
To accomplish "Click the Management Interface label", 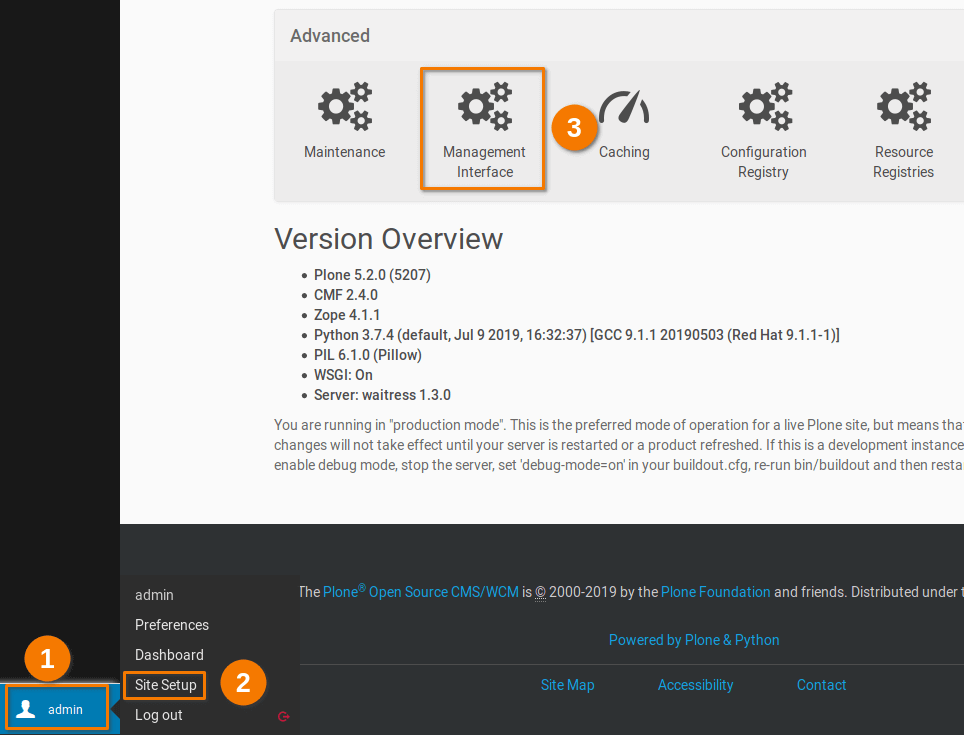I will pyautogui.click(x=484, y=162).
